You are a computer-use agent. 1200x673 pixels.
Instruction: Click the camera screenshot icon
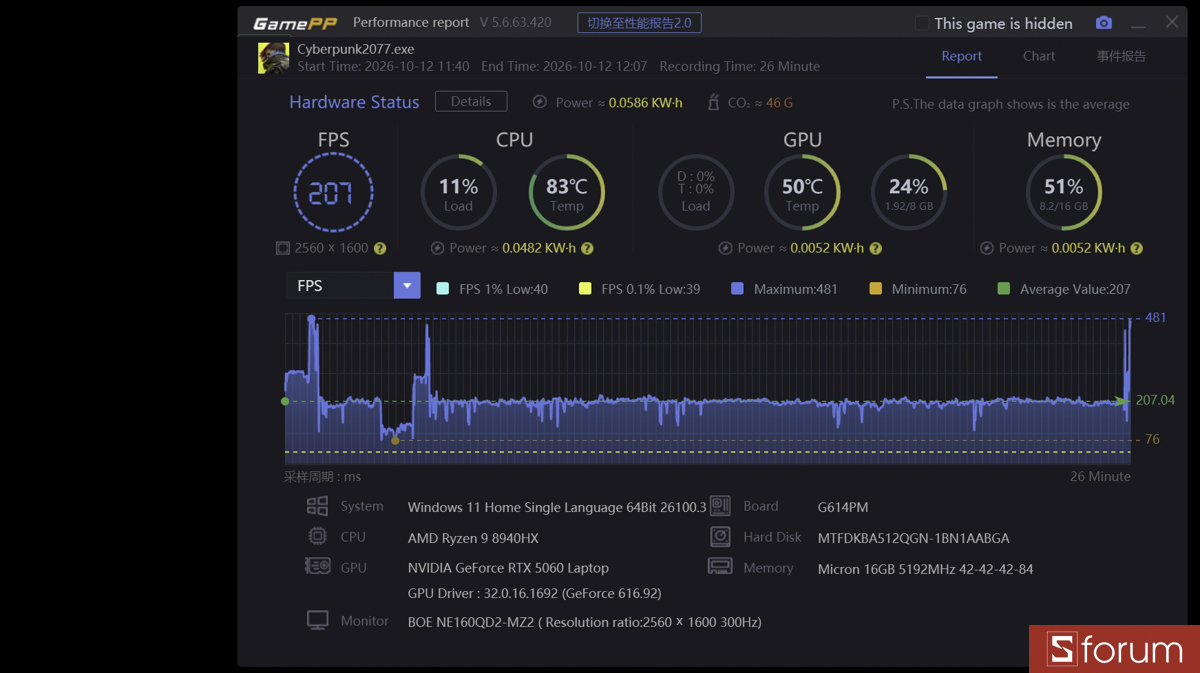click(1103, 23)
